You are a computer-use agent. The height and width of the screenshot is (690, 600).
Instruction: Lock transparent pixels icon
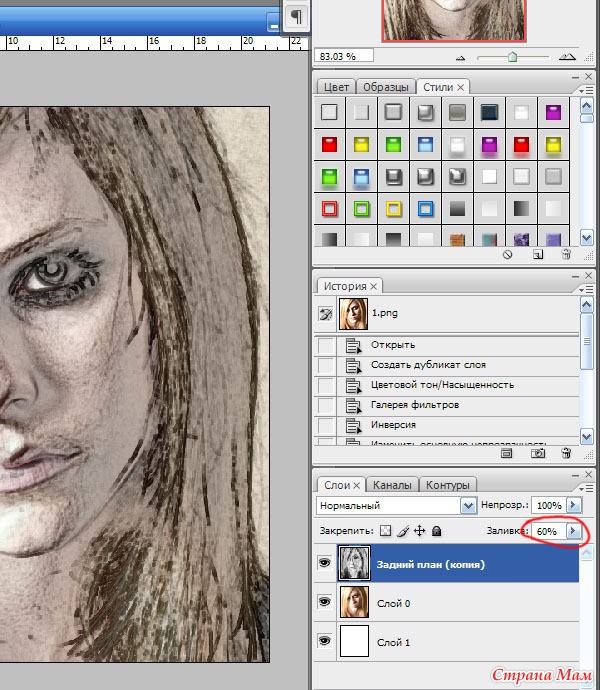point(386,531)
